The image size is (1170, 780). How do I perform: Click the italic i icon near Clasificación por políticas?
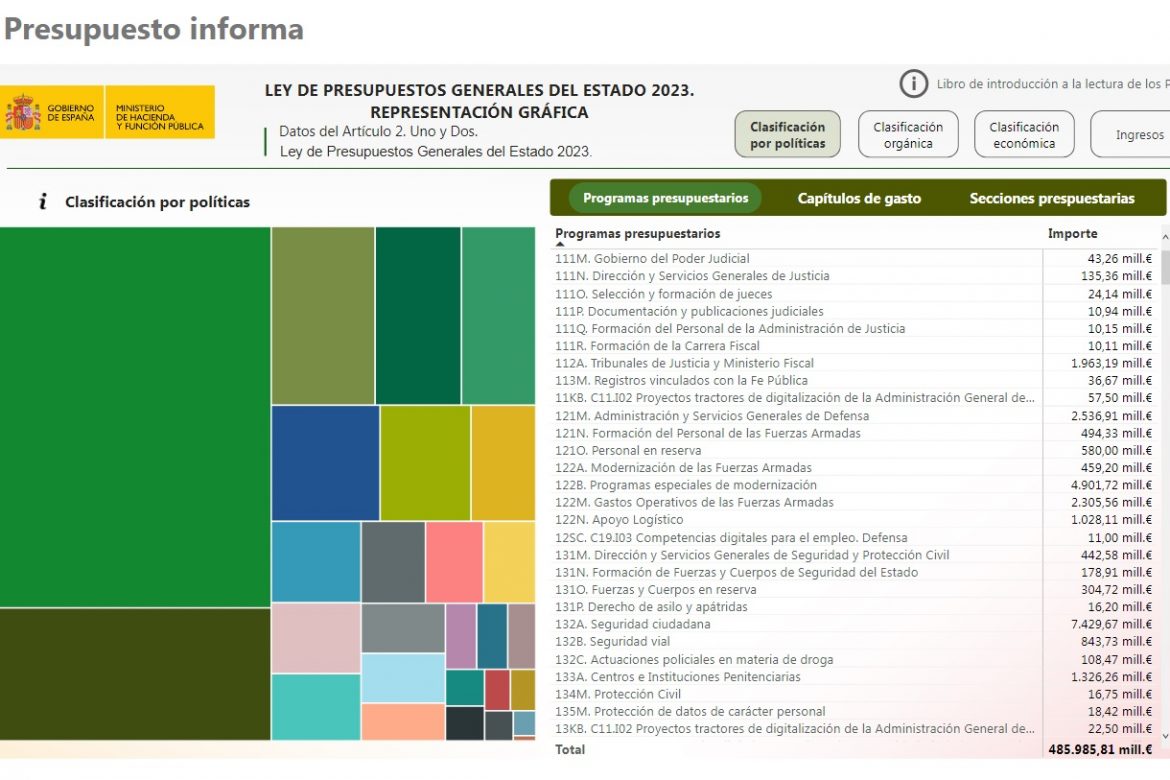click(x=43, y=202)
